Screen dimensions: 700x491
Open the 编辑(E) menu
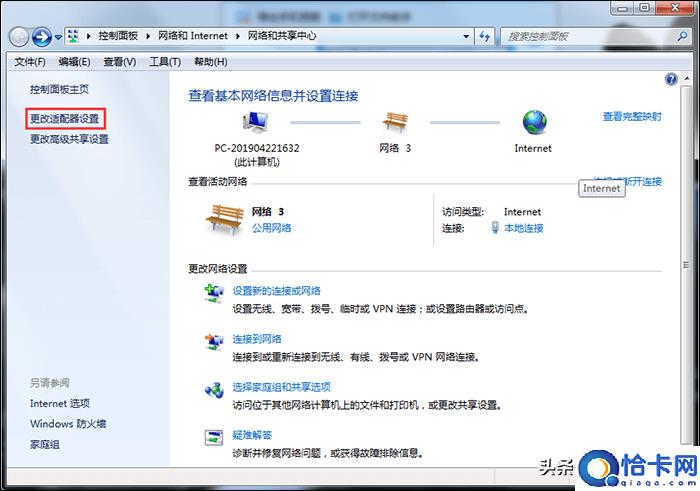[x=74, y=62]
